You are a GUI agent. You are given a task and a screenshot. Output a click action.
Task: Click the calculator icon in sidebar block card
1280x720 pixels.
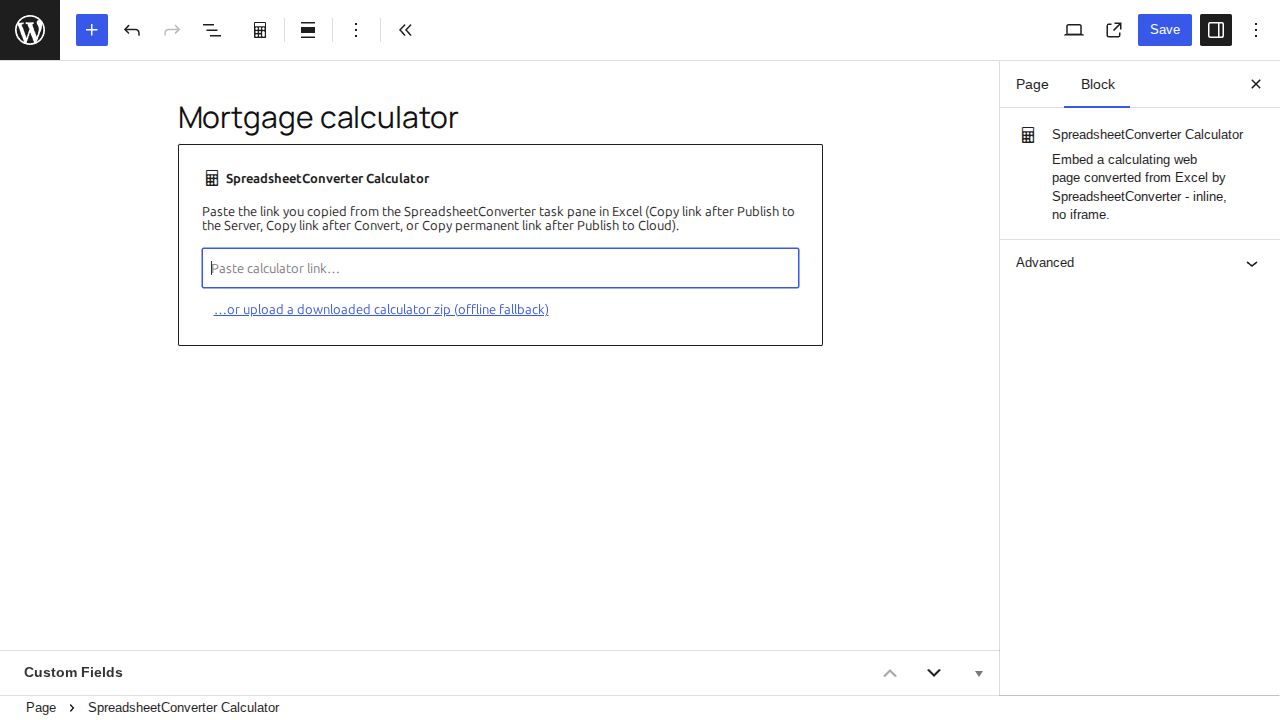(1028, 135)
